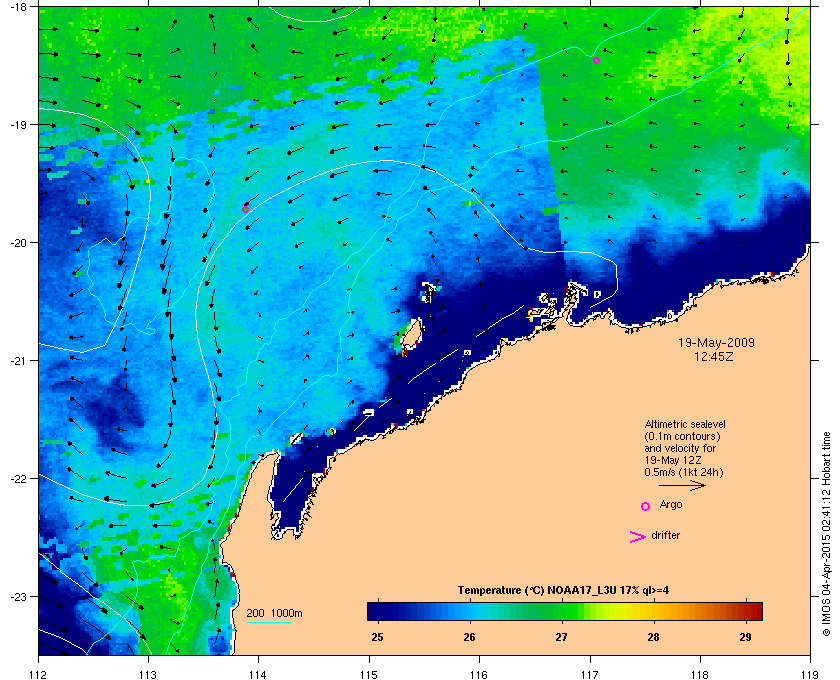
Task: Click the latitude axis label -21
Action: pyautogui.click(x=18, y=361)
